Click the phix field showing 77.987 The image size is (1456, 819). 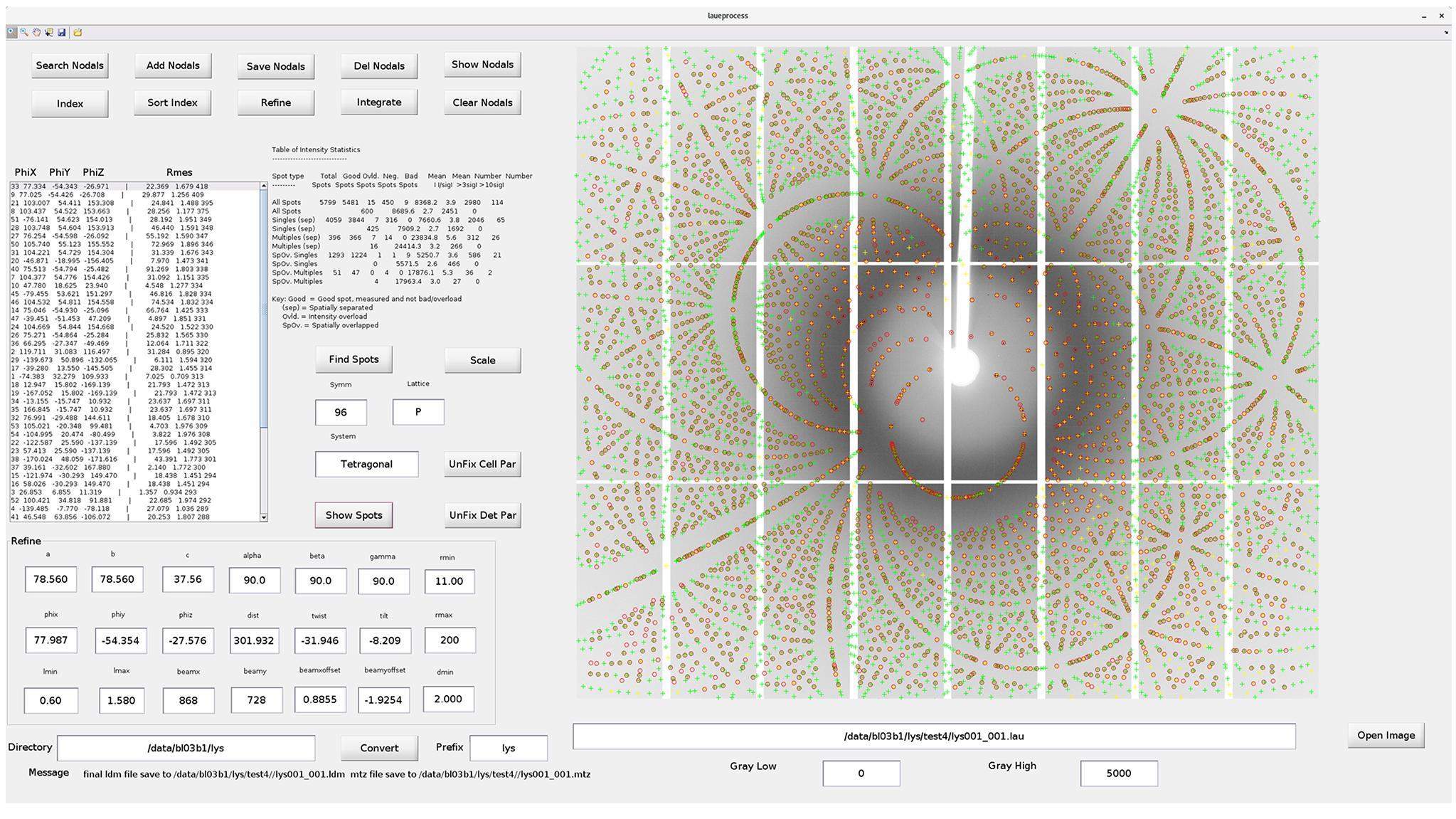pos(51,640)
